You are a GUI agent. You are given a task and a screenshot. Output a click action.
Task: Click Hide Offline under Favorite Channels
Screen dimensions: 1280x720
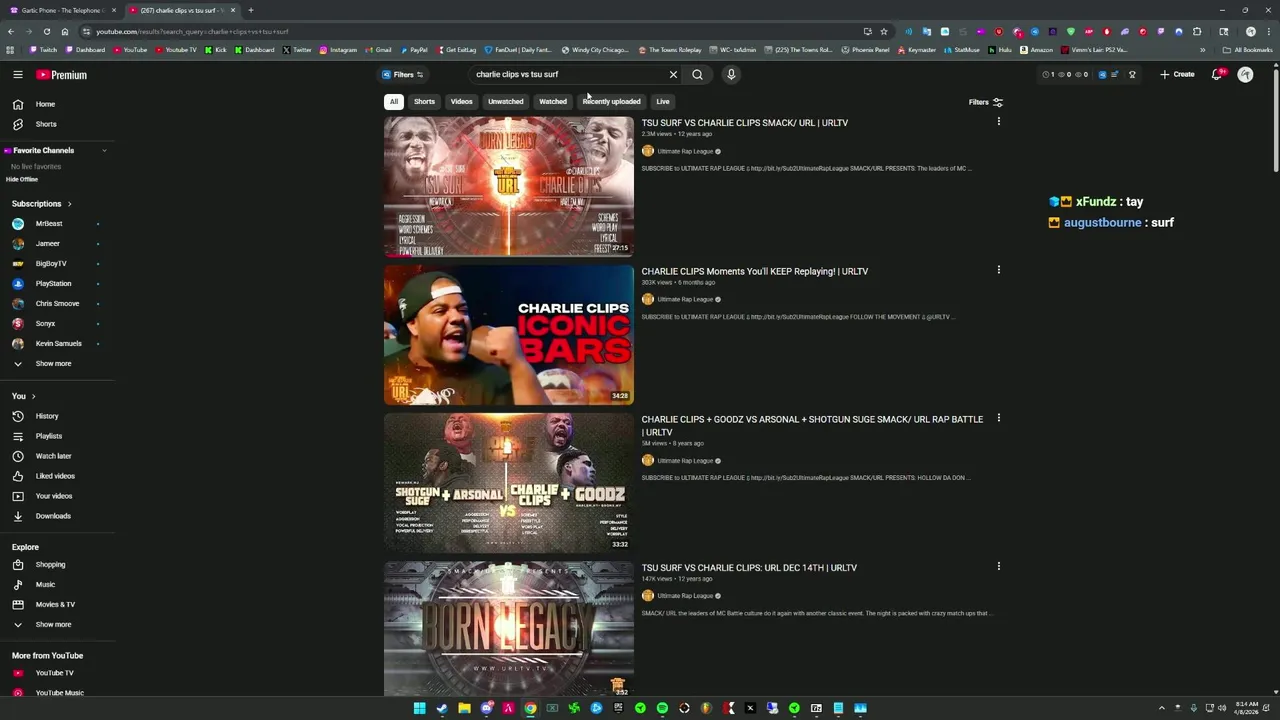[x=22, y=179]
